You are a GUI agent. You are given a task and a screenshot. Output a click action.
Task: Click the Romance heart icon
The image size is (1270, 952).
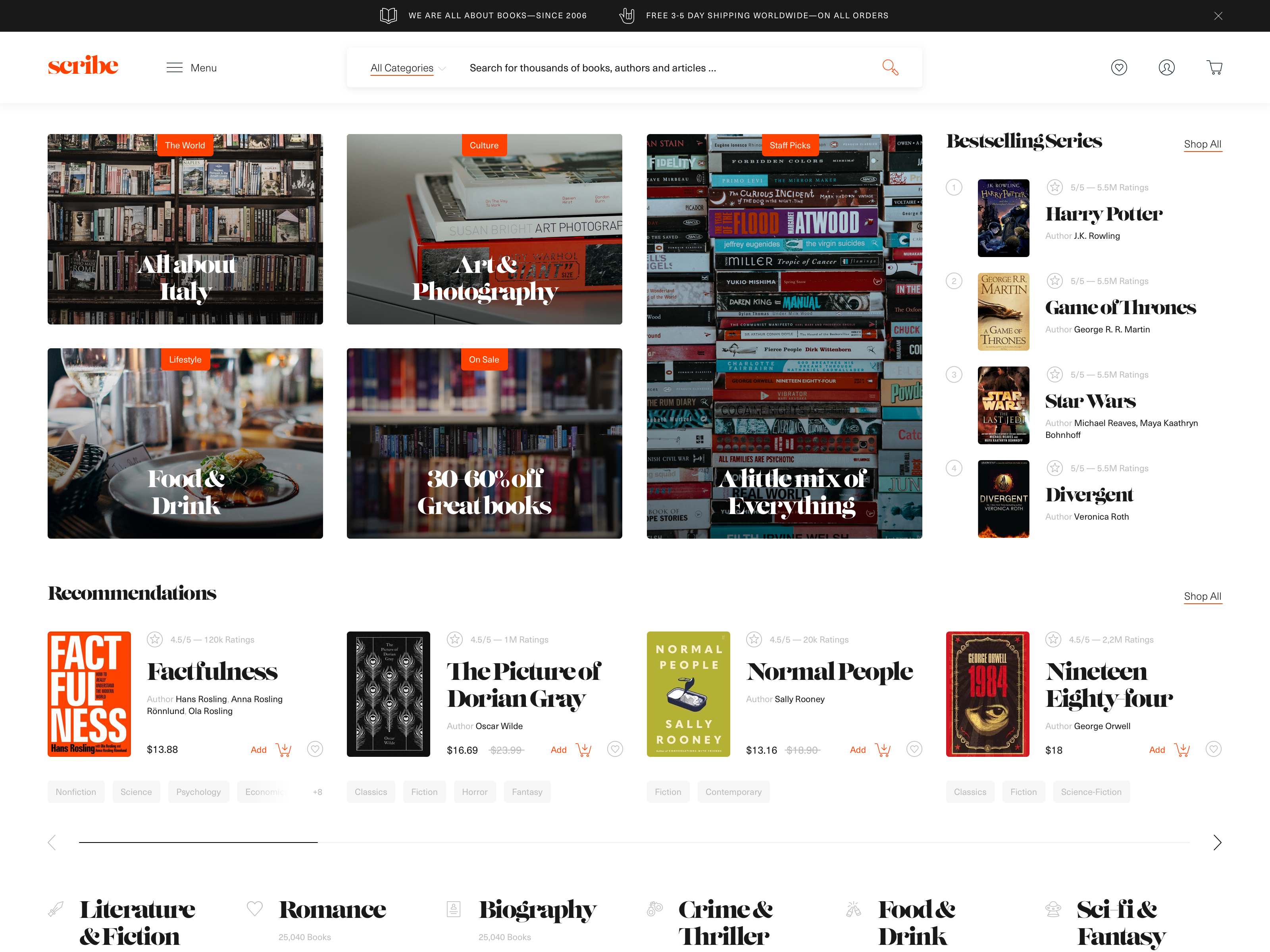[x=254, y=908]
